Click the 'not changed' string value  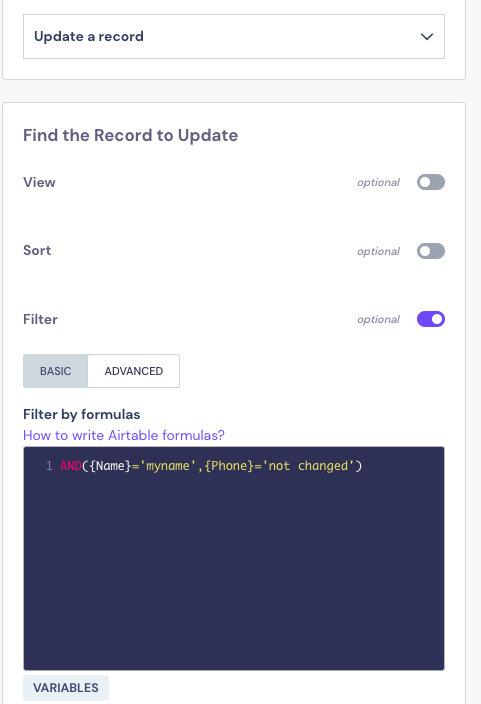pos(308,466)
